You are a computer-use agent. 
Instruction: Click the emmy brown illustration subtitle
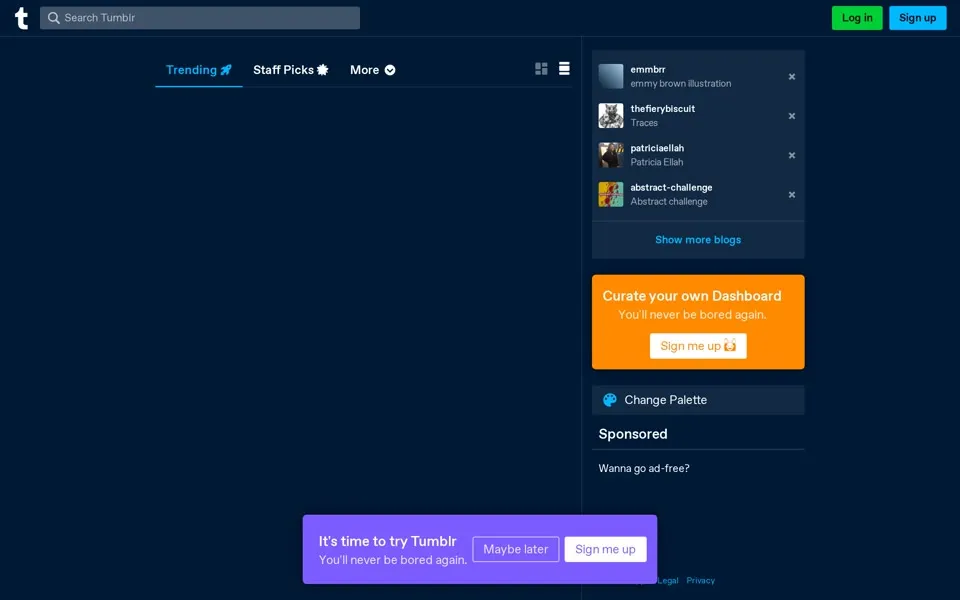point(681,83)
